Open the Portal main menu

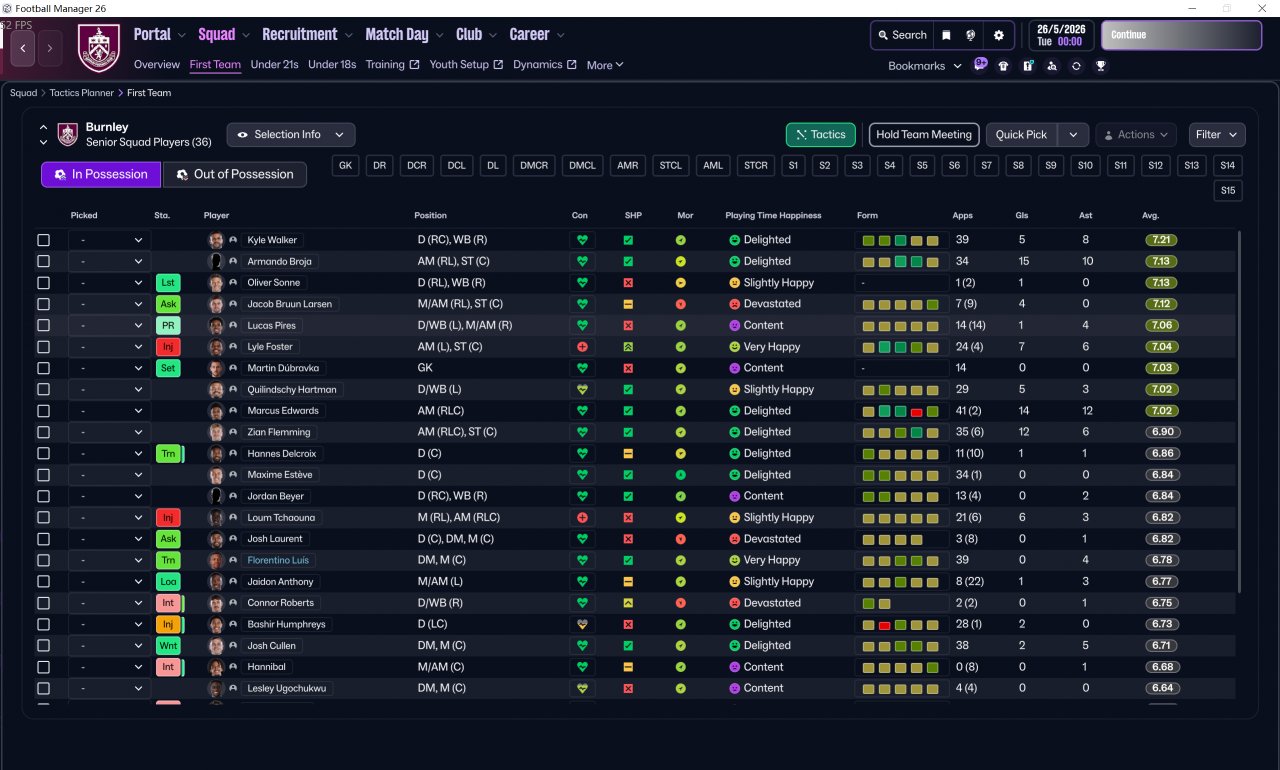click(160, 35)
